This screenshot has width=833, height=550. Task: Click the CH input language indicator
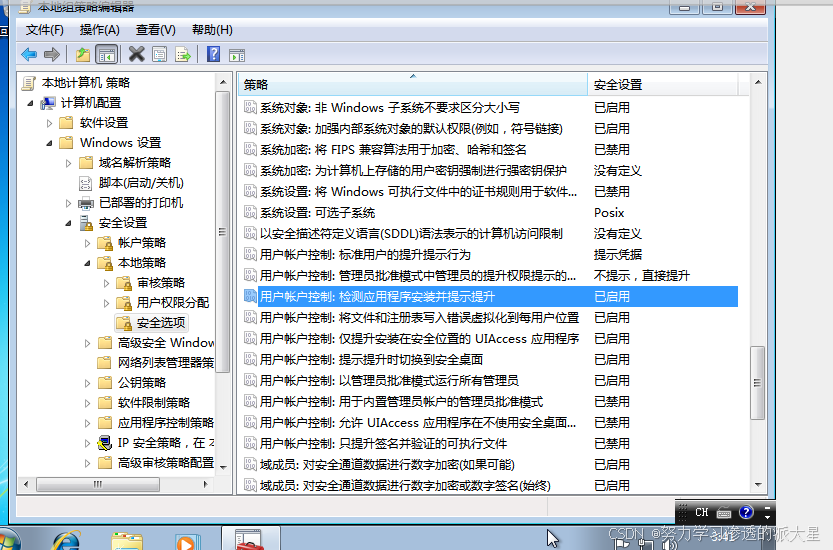point(701,512)
